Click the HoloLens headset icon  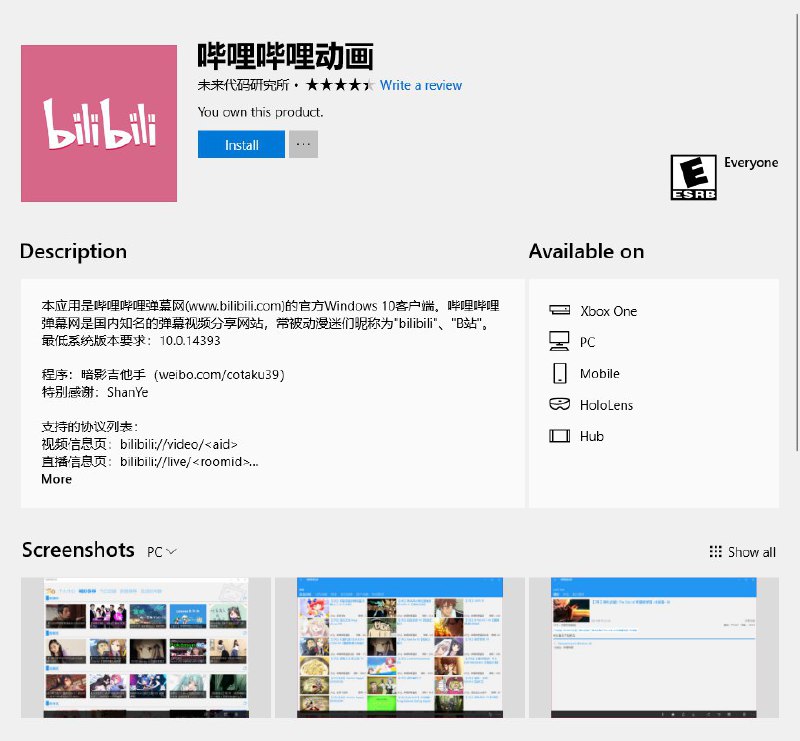(x=559, y=404)
